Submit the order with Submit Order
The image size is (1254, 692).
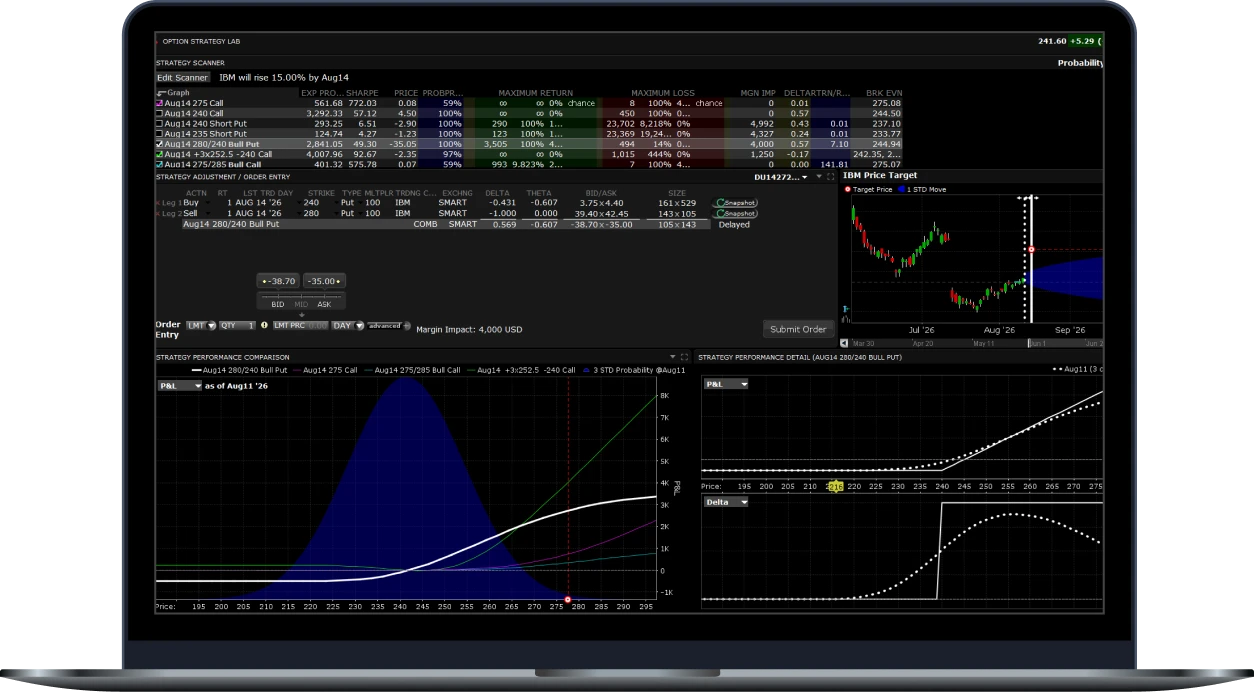798,329
